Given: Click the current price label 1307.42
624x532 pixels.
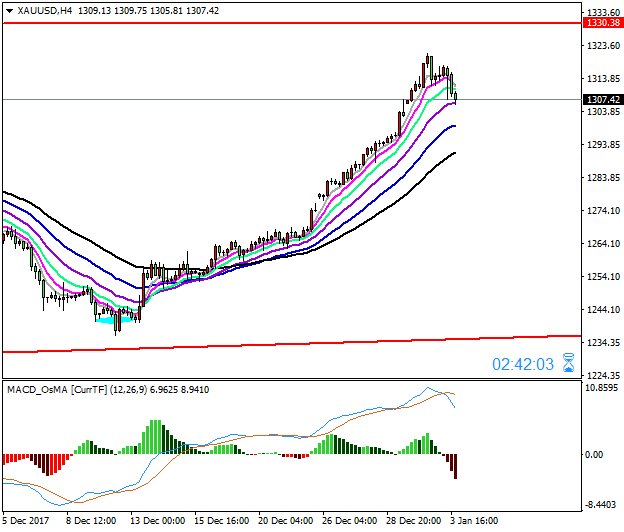Looking at the screenshot, I should pos(603,99).
